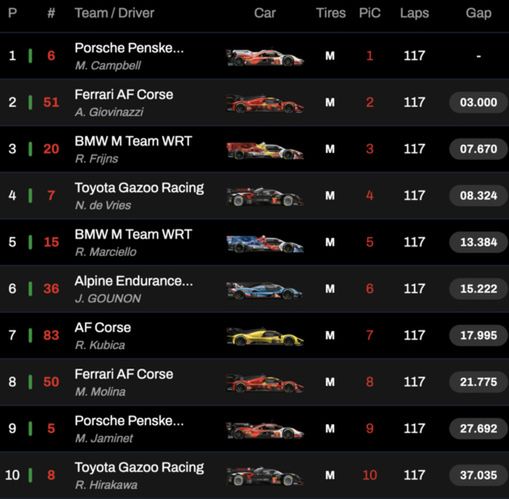The height and width of the screenshot is (499, 509).
Task: Sort by the Laps column header
Action: point(414,13)
